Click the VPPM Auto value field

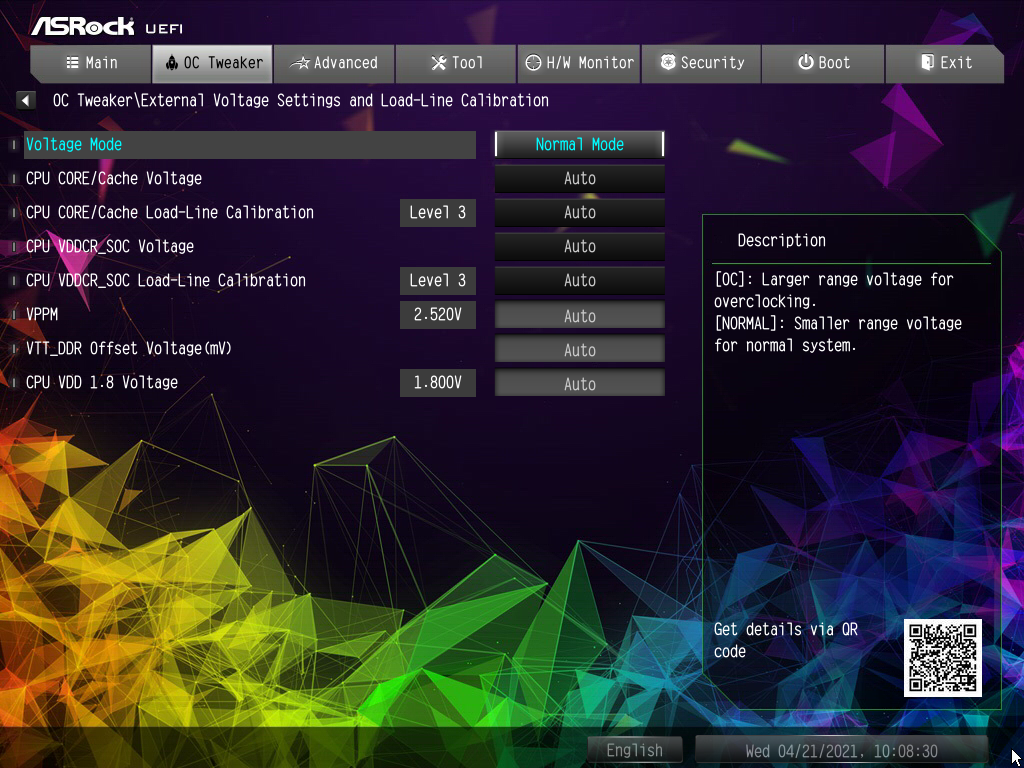[x=579, y=315]
